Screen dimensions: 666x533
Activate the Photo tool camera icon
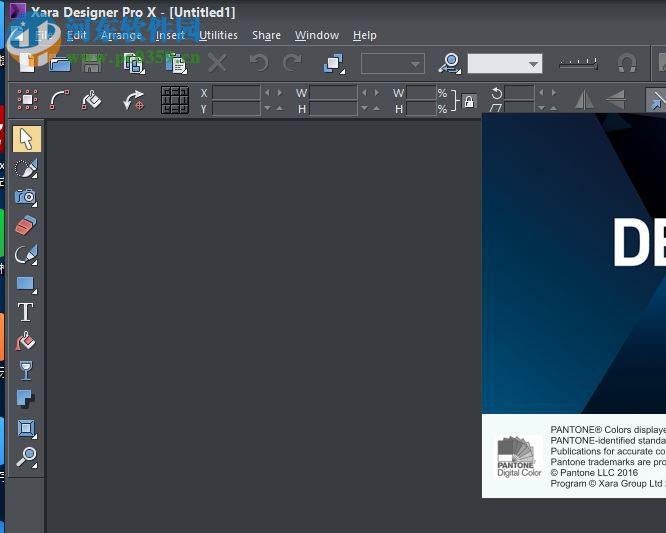point(26,197)
